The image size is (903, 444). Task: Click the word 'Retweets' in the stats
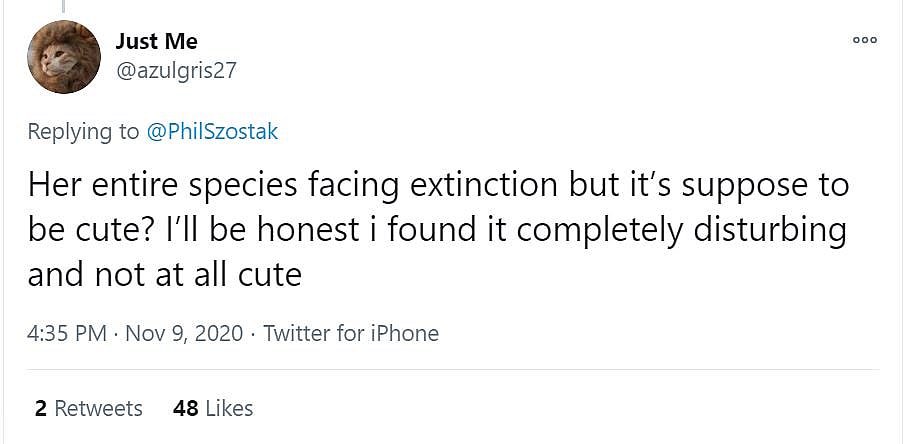98,408
